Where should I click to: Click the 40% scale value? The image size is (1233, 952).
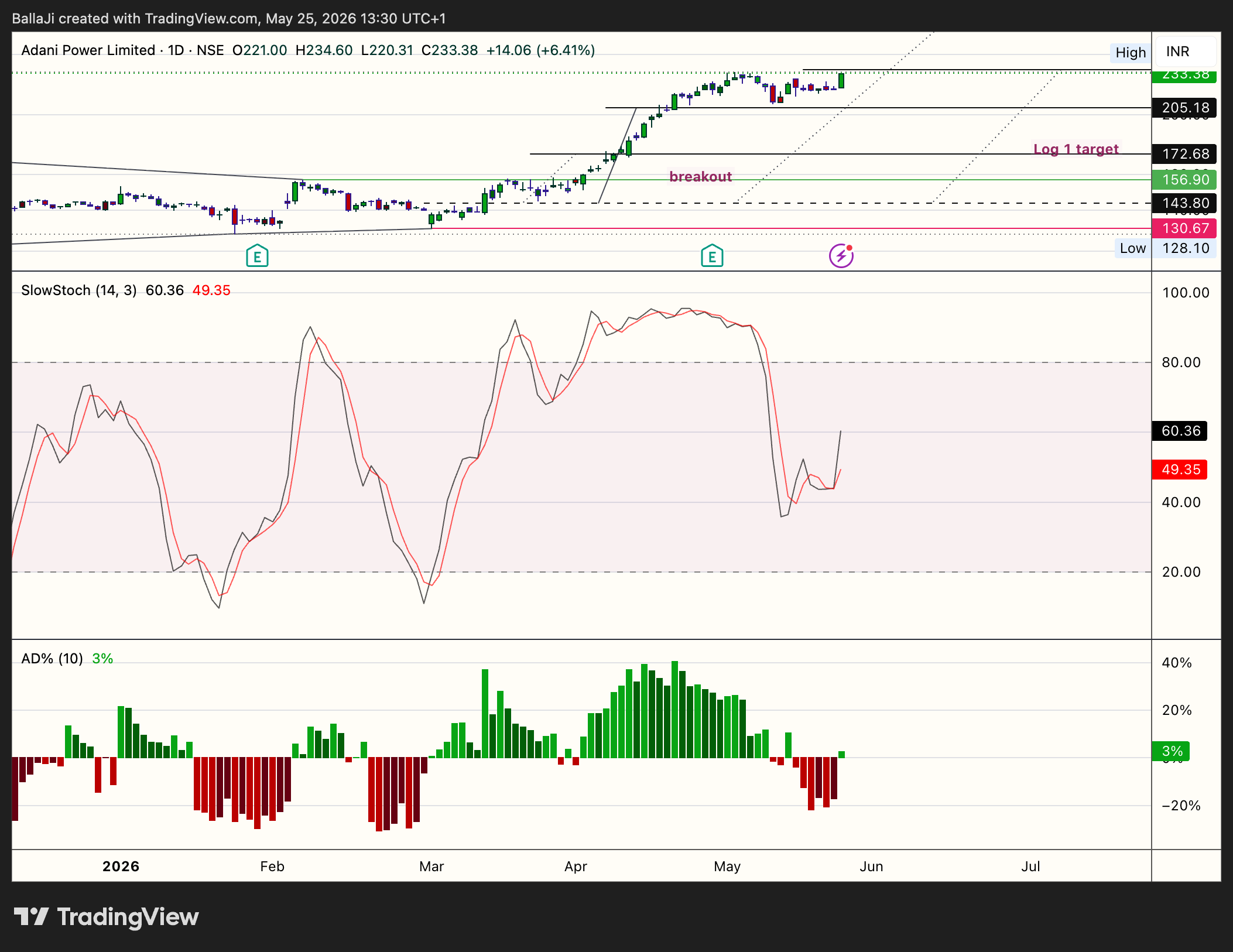(1177, 663)
